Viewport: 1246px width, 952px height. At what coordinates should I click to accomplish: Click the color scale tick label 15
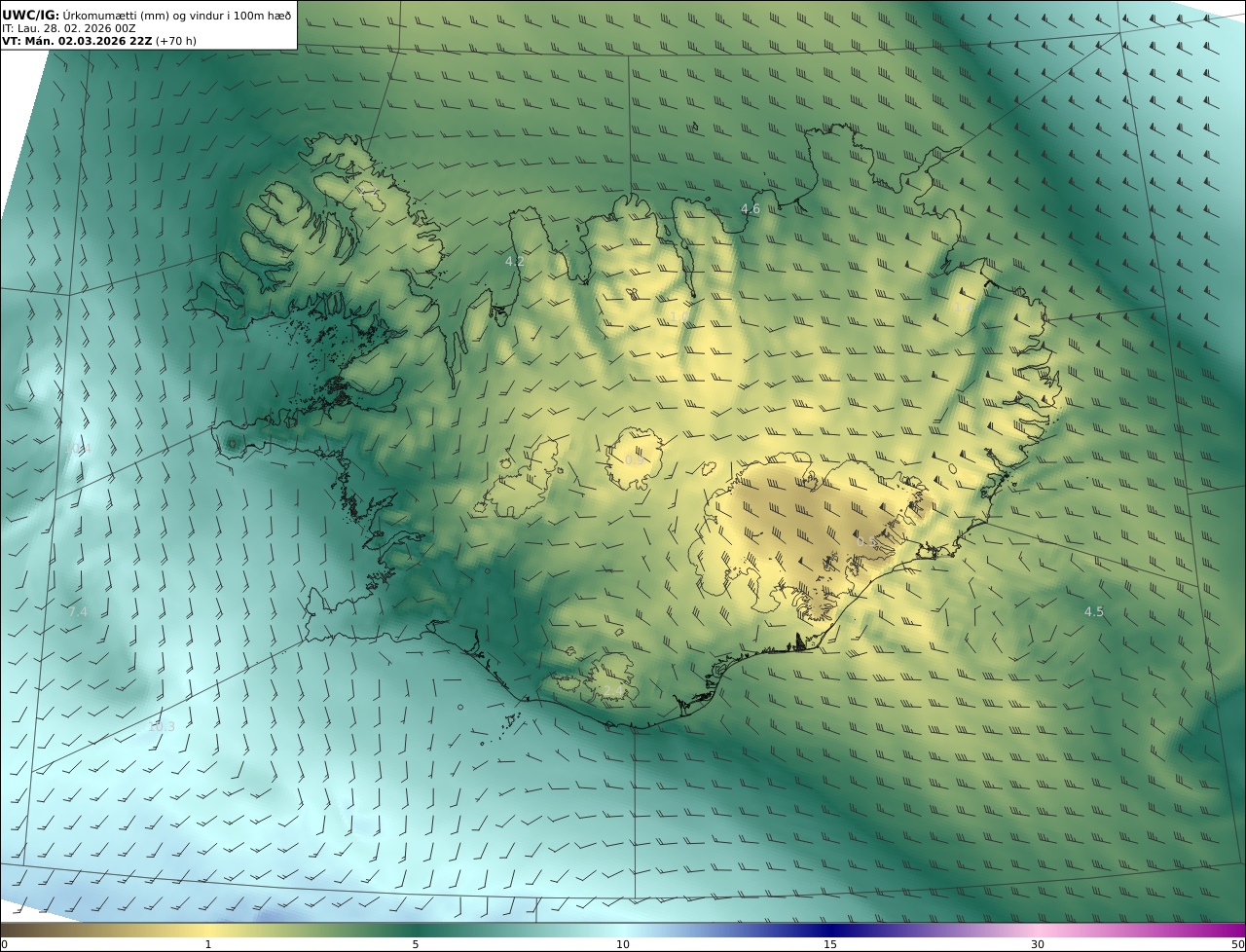830,944
